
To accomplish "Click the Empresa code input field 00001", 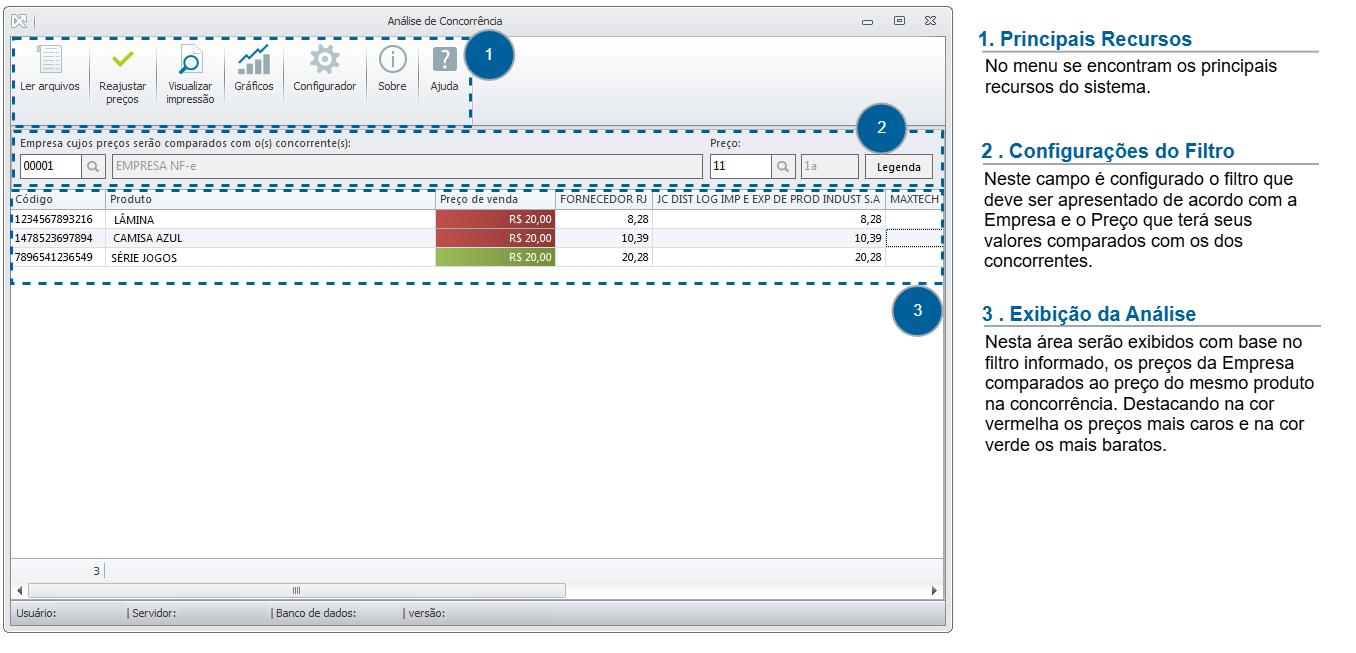I will pos(50,166).
